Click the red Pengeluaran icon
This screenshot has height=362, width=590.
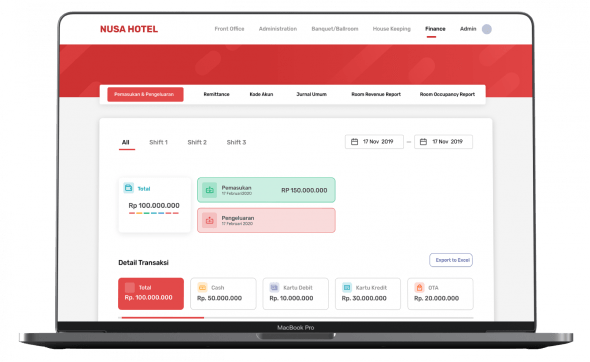point(210,221)
